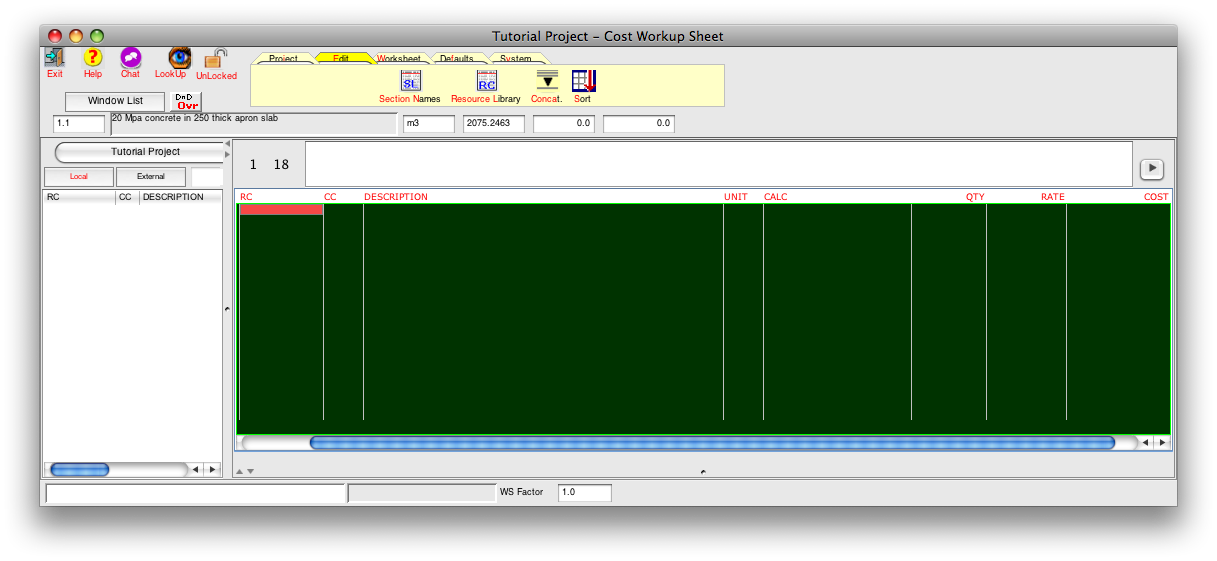This screenshot has height=561, width=1217.
Task: Click the CALC column header
Action: (x=776, y=197)
